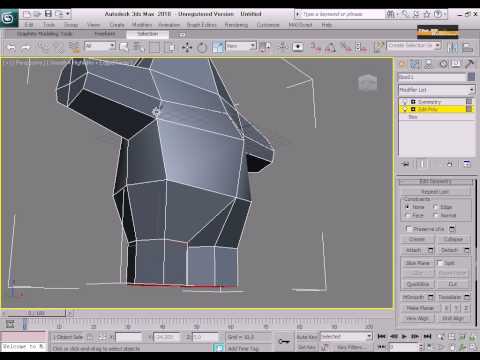This screenshot has width=480, height=360.
Task: Open the Rendering menu
Action: pos(236,25)
